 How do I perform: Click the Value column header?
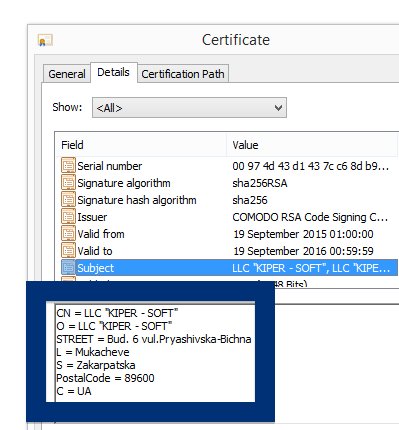(312, 145)
